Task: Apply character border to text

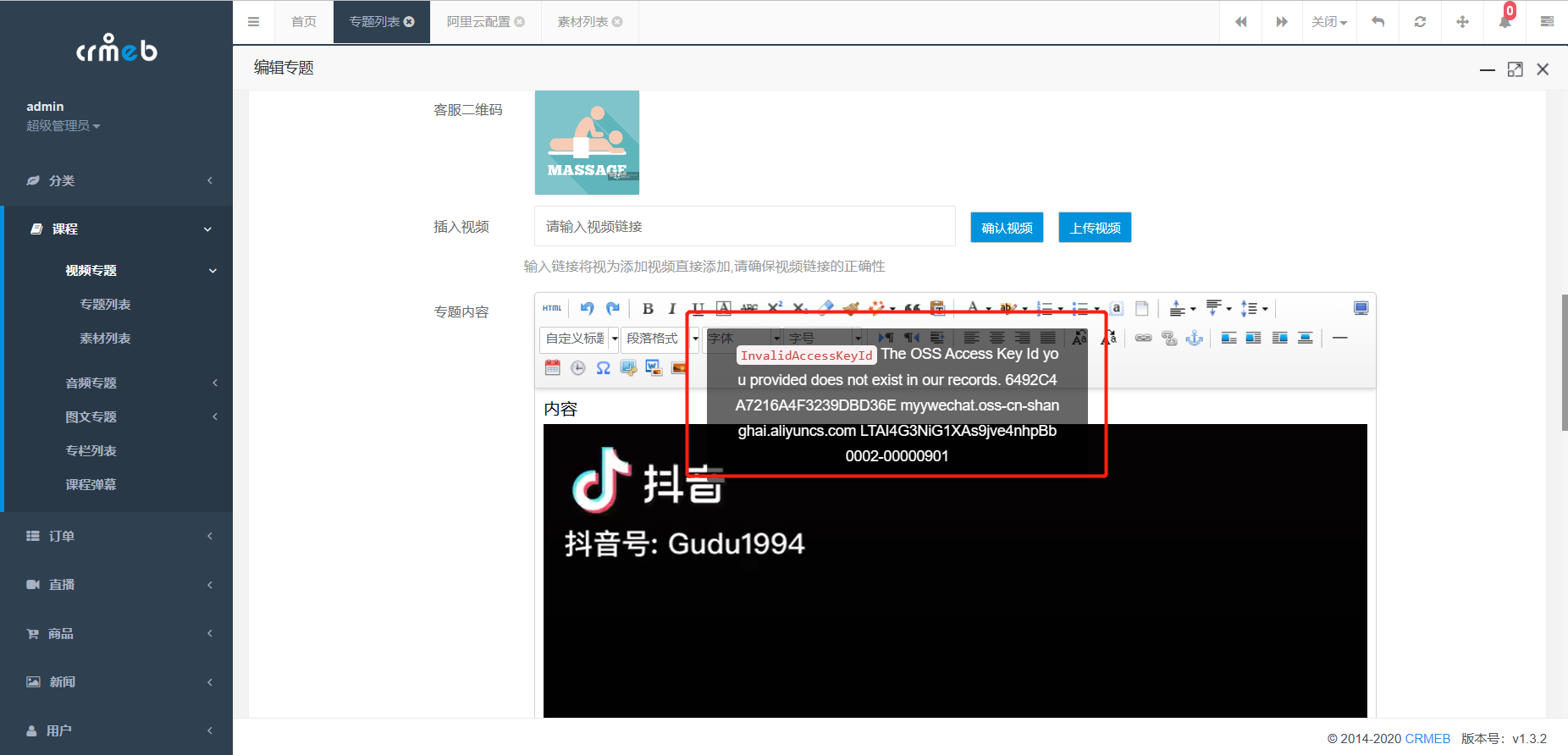Action: click(x=723, y=308)
